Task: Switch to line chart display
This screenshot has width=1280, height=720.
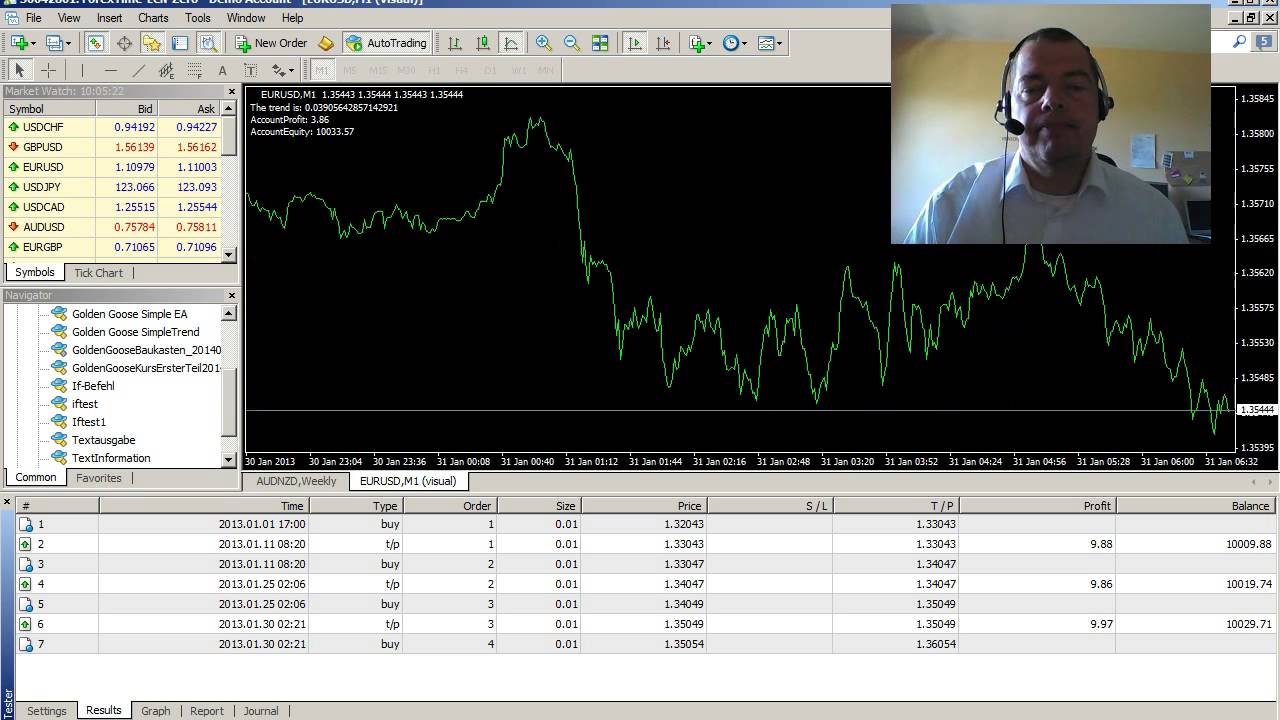Action: 511,43
